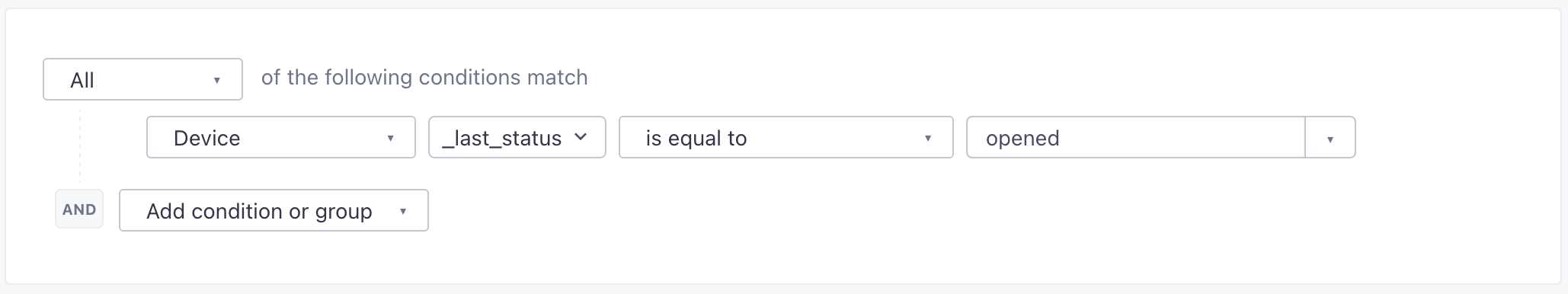The image size is (1568, 294).
Task: Open the 'is equal to' operator dropdown
Action: click(786, 137)
